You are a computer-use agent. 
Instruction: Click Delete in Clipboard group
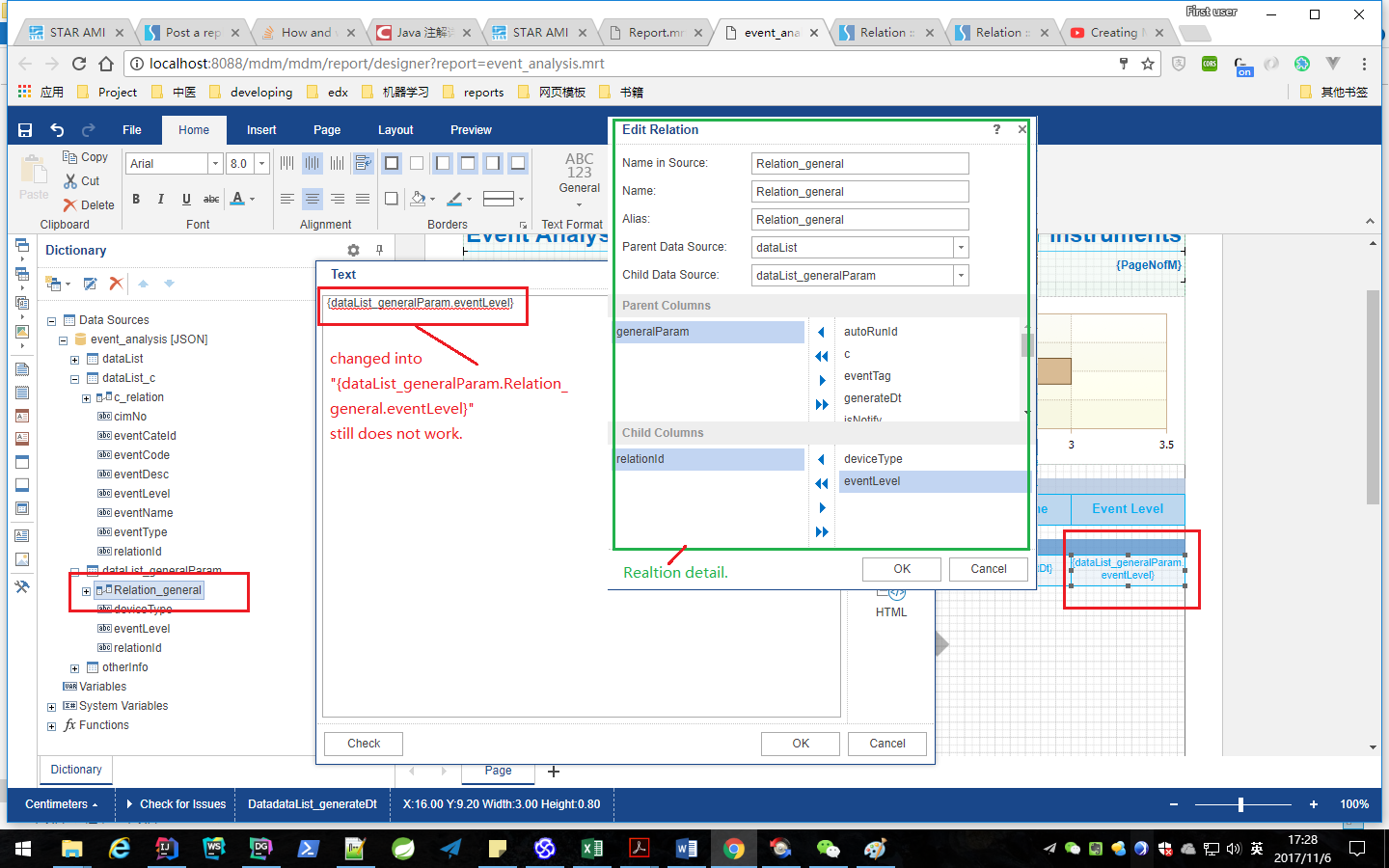(89, 204)
